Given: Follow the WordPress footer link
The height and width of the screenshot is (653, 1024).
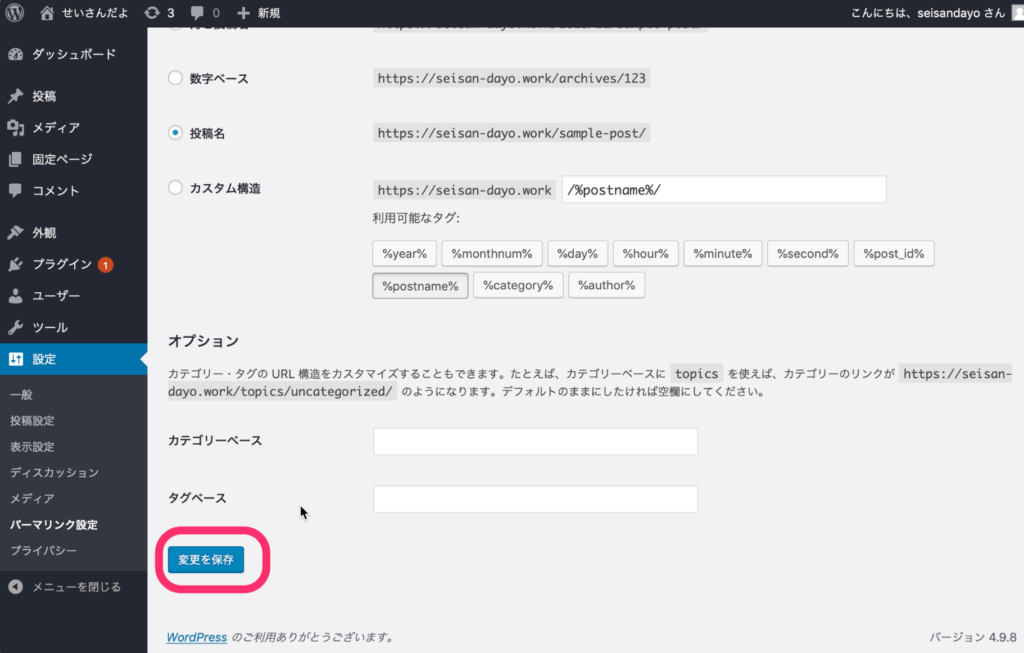Looking at the screenshot, I should [196, 637].
